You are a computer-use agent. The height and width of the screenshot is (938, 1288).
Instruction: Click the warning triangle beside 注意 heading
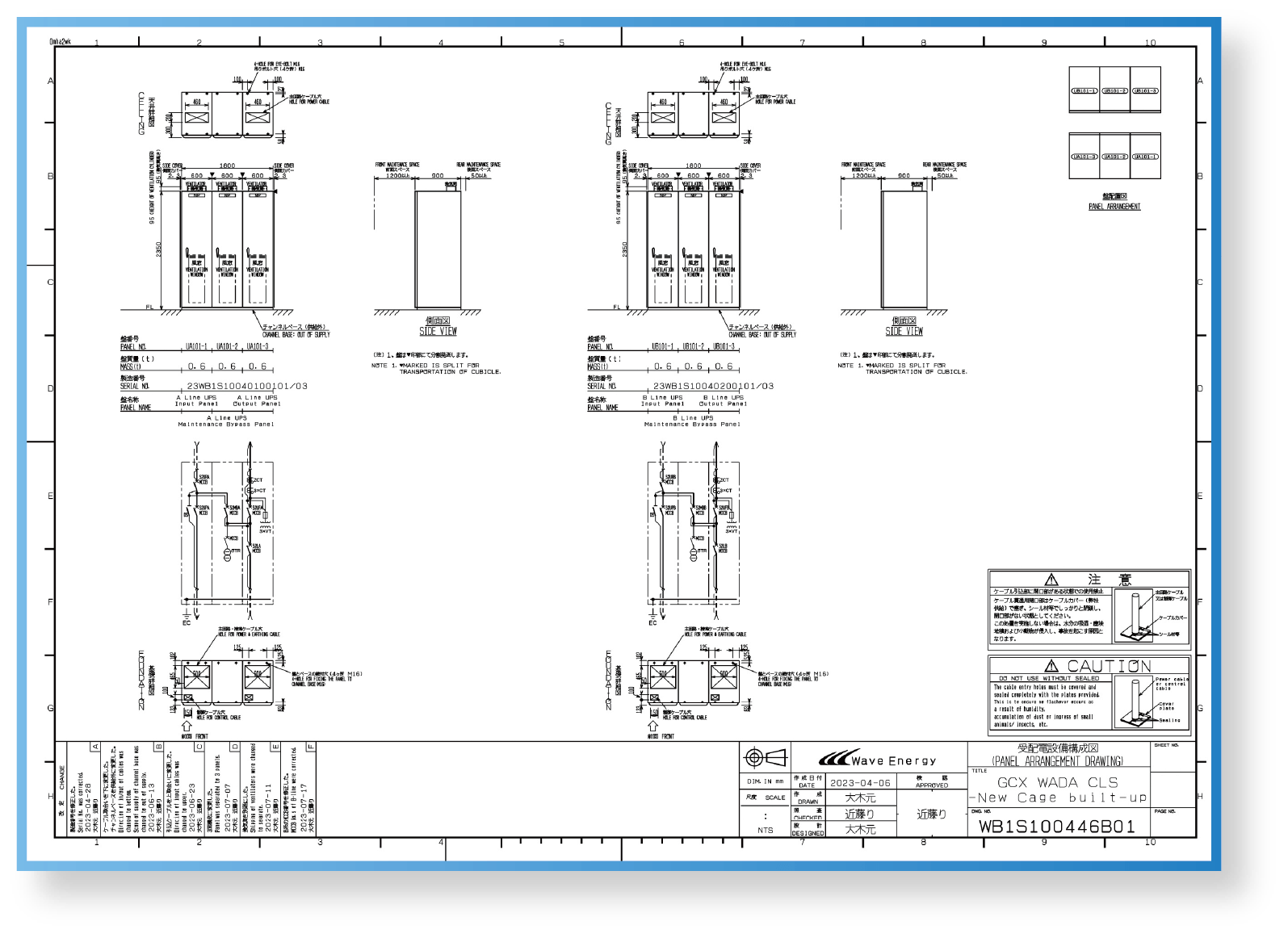coord(1051,579)
